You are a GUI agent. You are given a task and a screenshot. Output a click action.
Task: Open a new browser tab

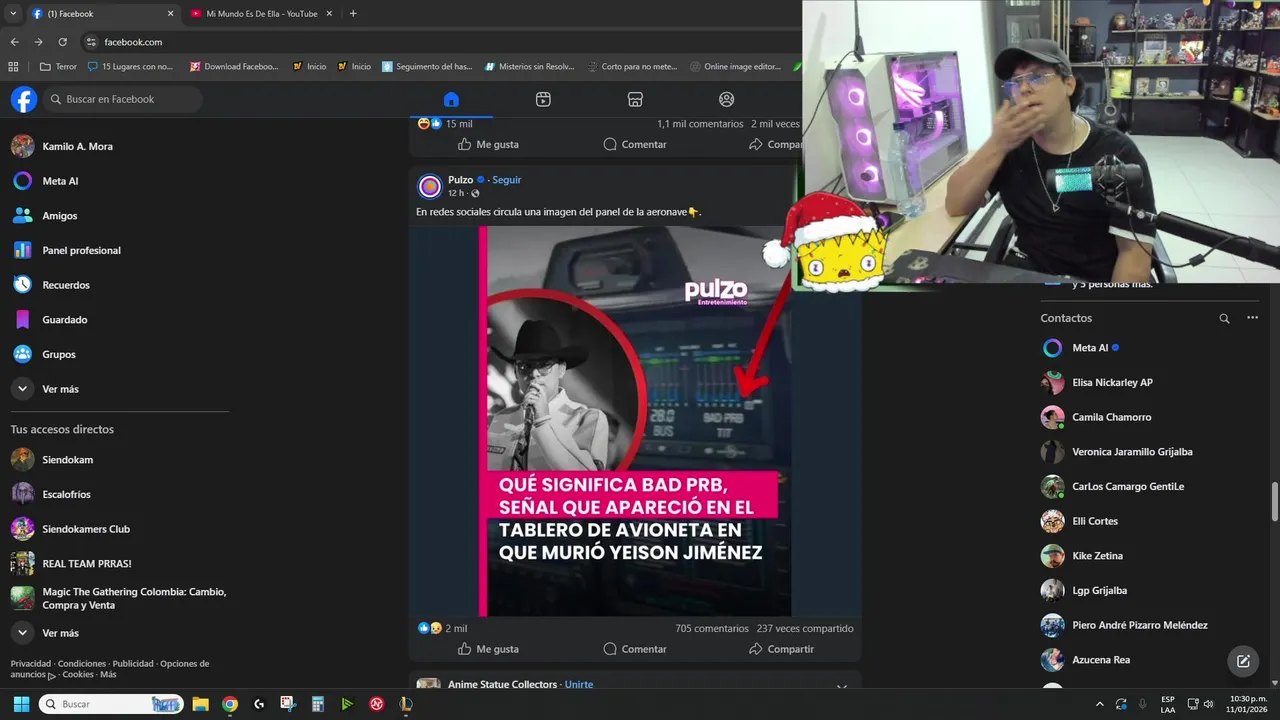click(x=353, y=14)
